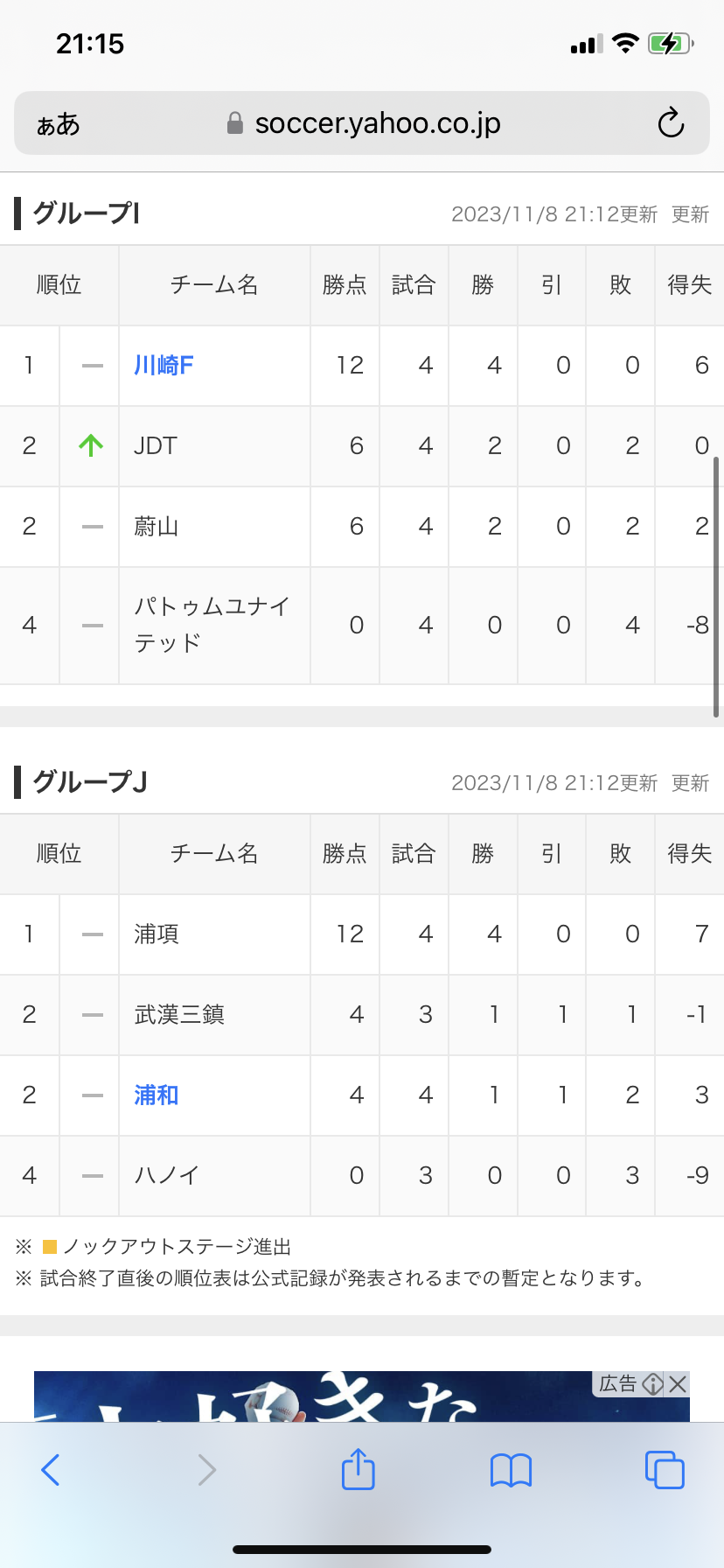
Task: Open the Bookmarks book icon
Action: pos(512,1470)
